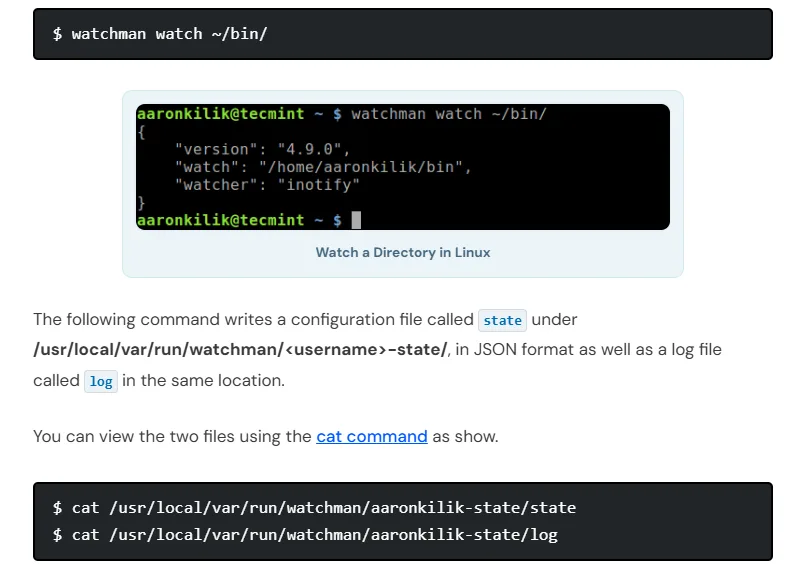
Task: Click the 'cat .../aaronkilik-state/log' command line
Action: [305, 534]
